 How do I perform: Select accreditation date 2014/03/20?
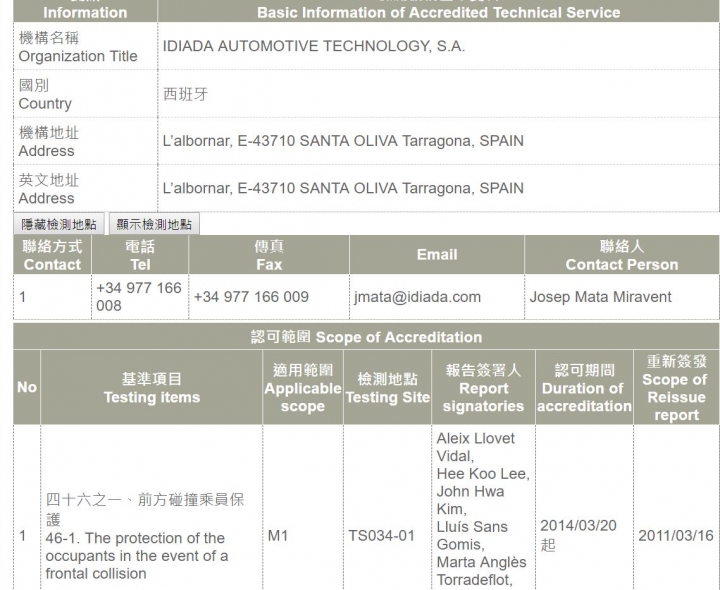pyautogui.click(x=578, y=526)
